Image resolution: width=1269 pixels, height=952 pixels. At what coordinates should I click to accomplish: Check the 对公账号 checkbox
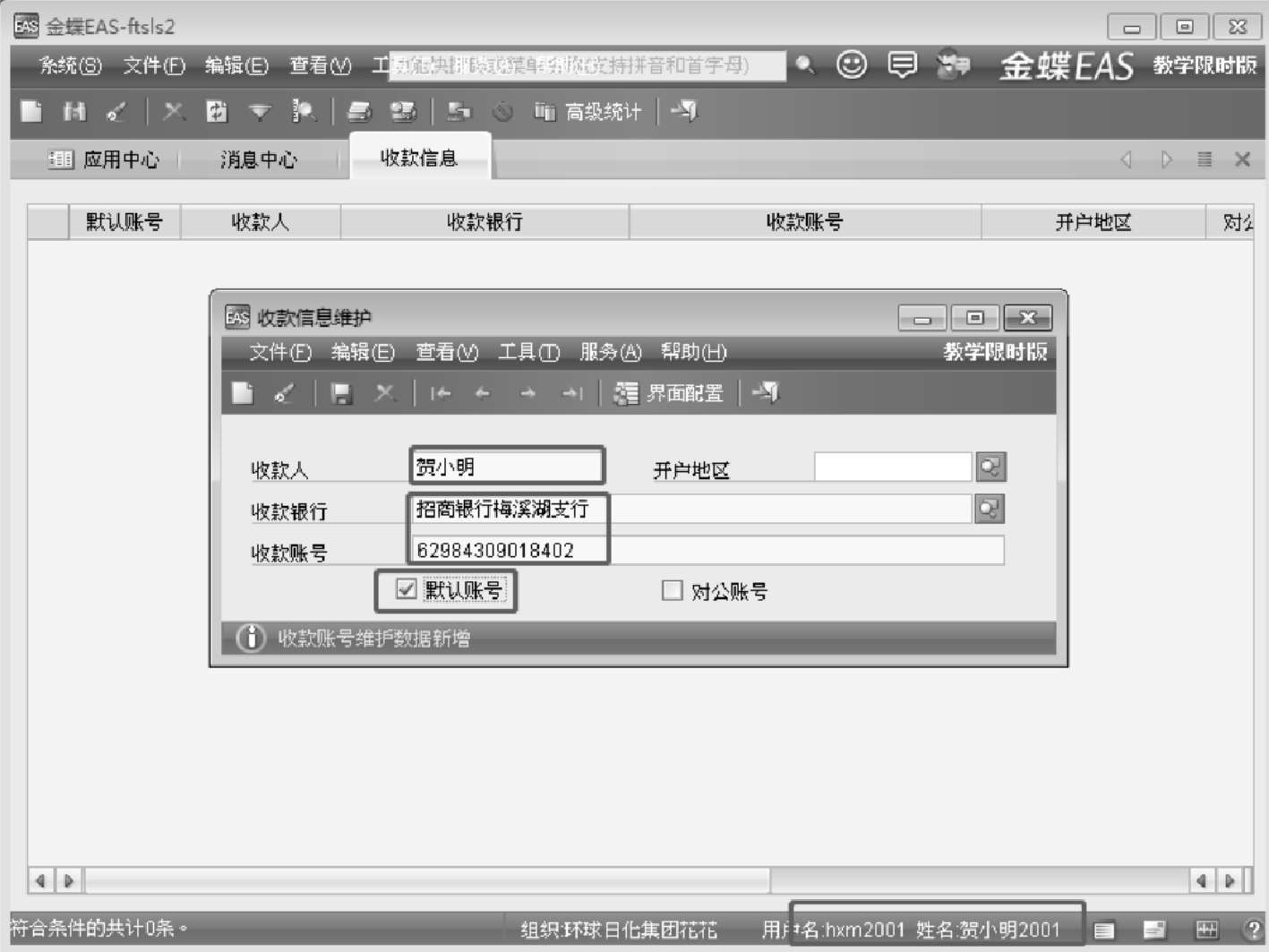[x=672, y=590]
